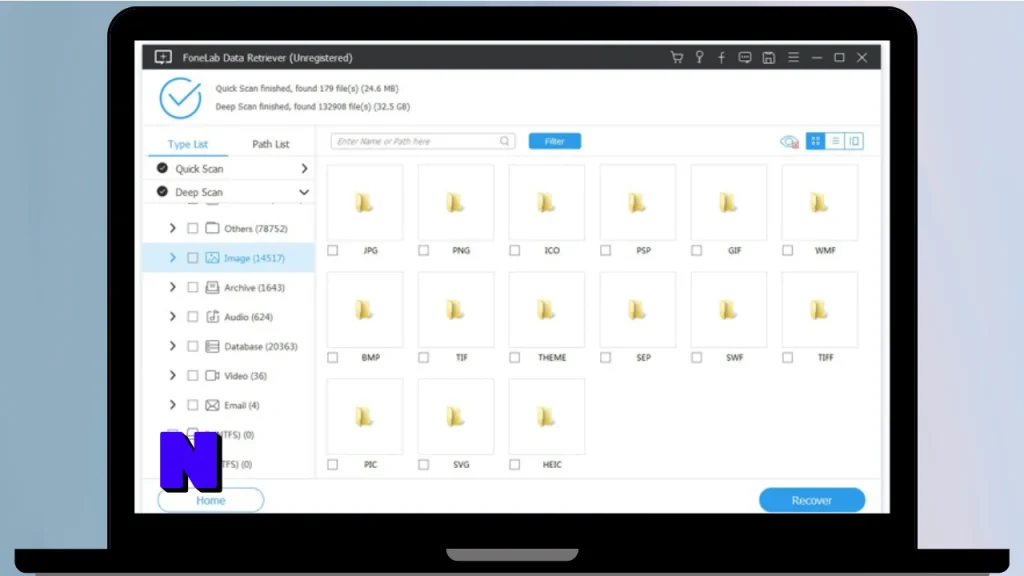Select the Archive (1643) category
The width and height of the screenshot is (1024, 576).
point(254,287)
